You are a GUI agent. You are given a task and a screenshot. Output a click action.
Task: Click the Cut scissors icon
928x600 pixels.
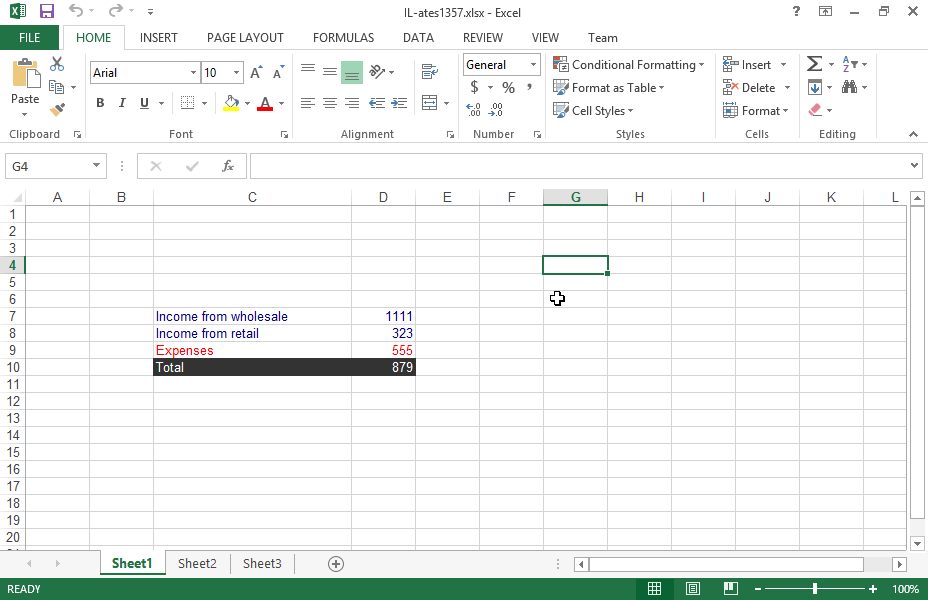point(57,64)
